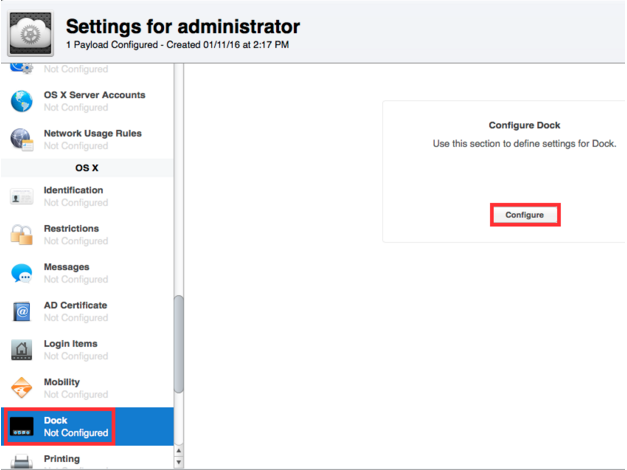Click the Login Items house icon
This screenshot has width=627, height=470.
(22, 350)
